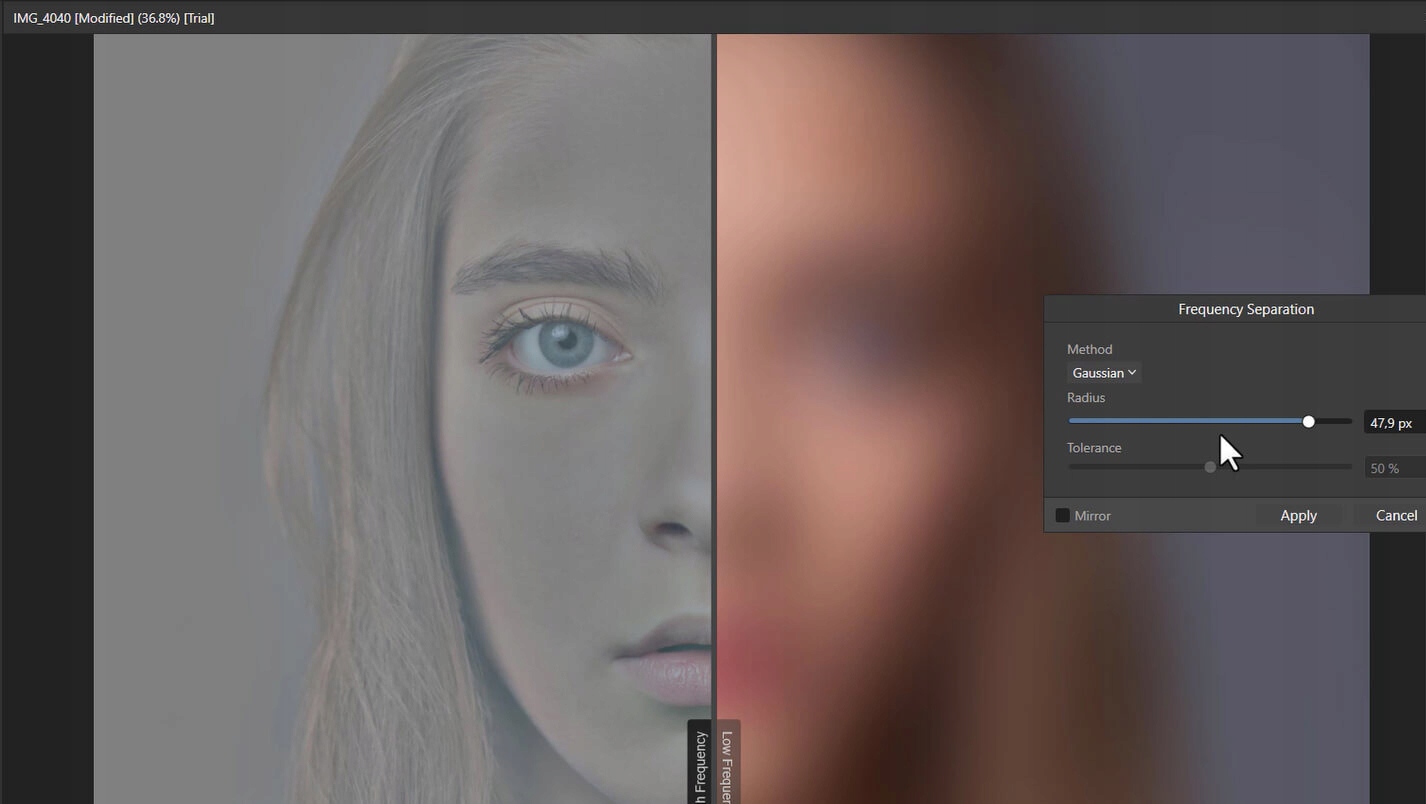Click the Radius label in the dialog
Viewport: 1426px width, 804px height.
click(1085, 398)
